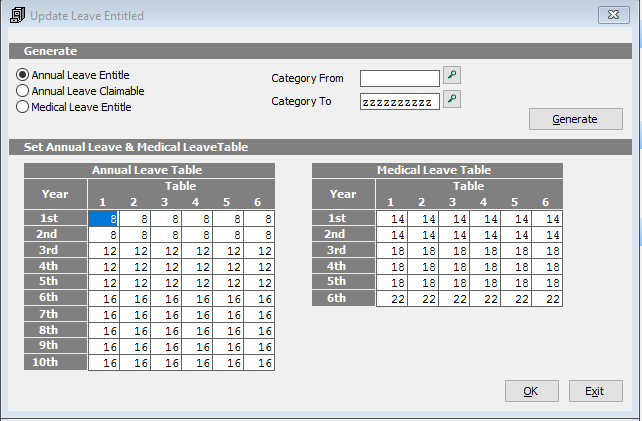Image resolution: width=642 pixels, height=421 pixels.
Task: Click Set Annual Leave & Medical LeaveTable header
Action: 320,147
